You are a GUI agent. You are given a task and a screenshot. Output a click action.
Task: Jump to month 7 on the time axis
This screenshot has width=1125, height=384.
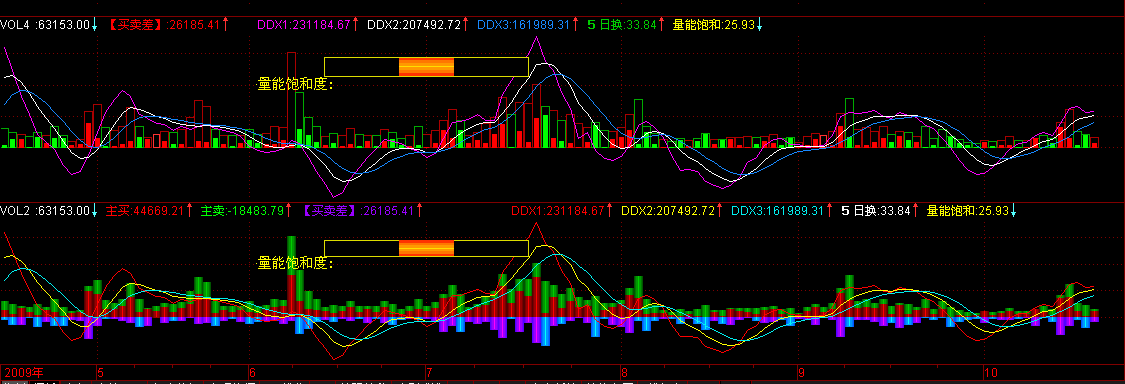[429, 373]
